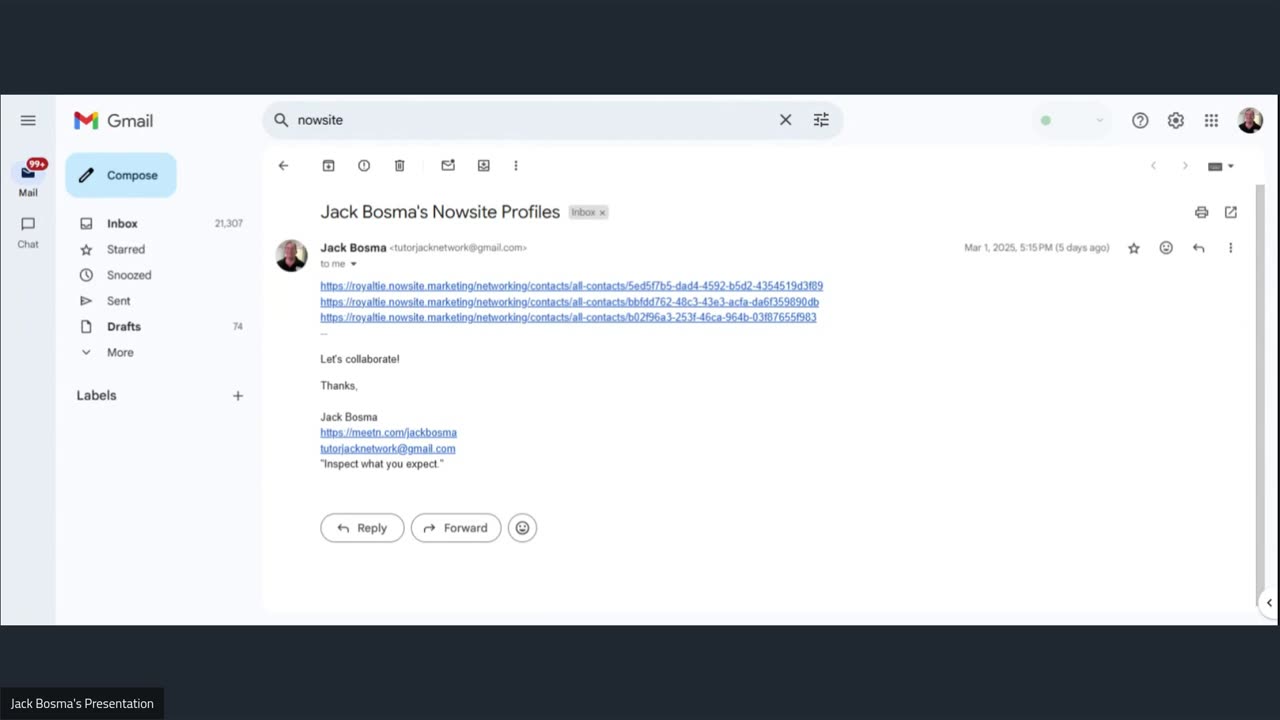Create a new label with plus icon
Viewport: 1280px width, 720px height.
(238, 396)
